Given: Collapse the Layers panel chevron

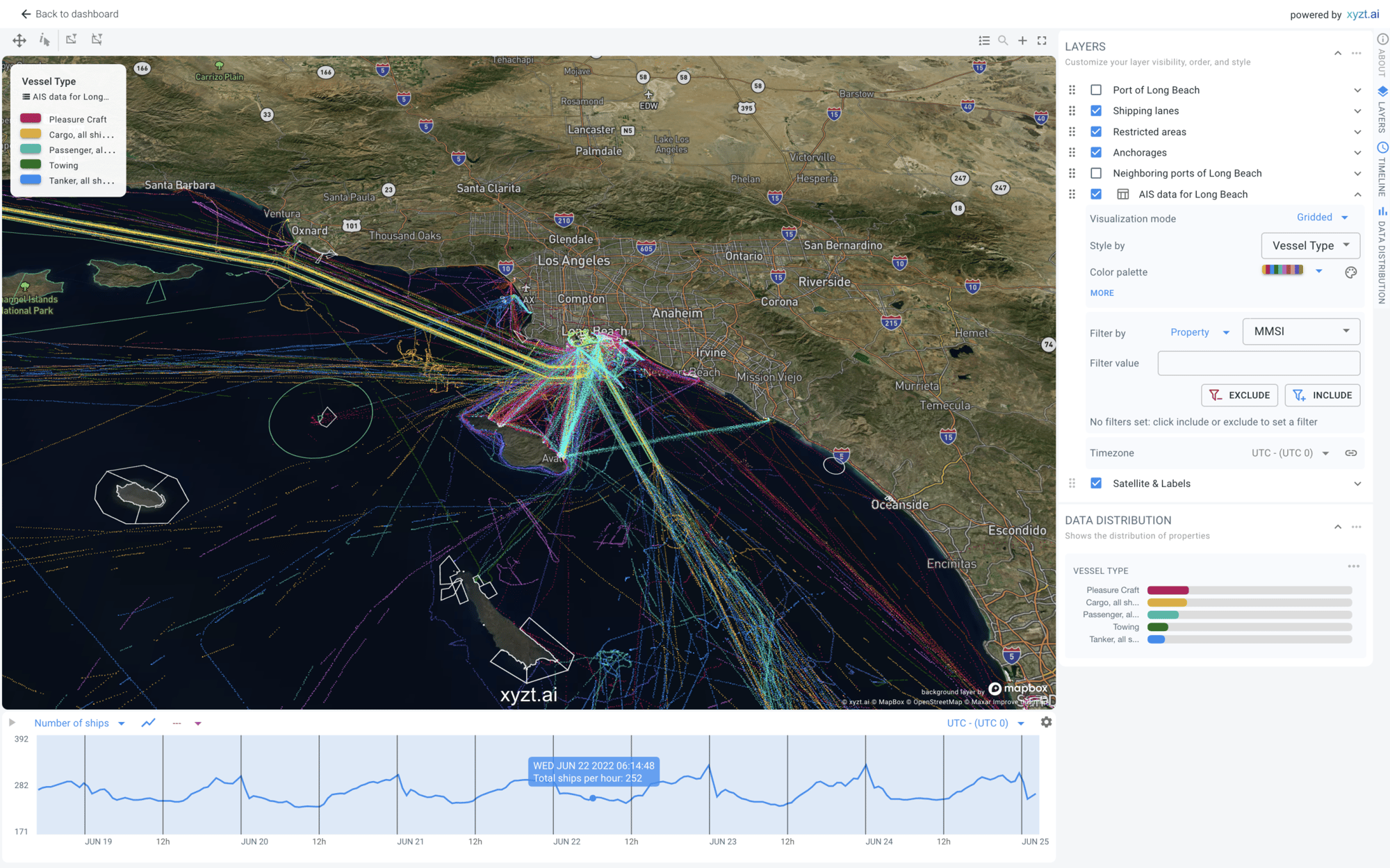Looking at the screenshot, I should (x=1337, y=54).
